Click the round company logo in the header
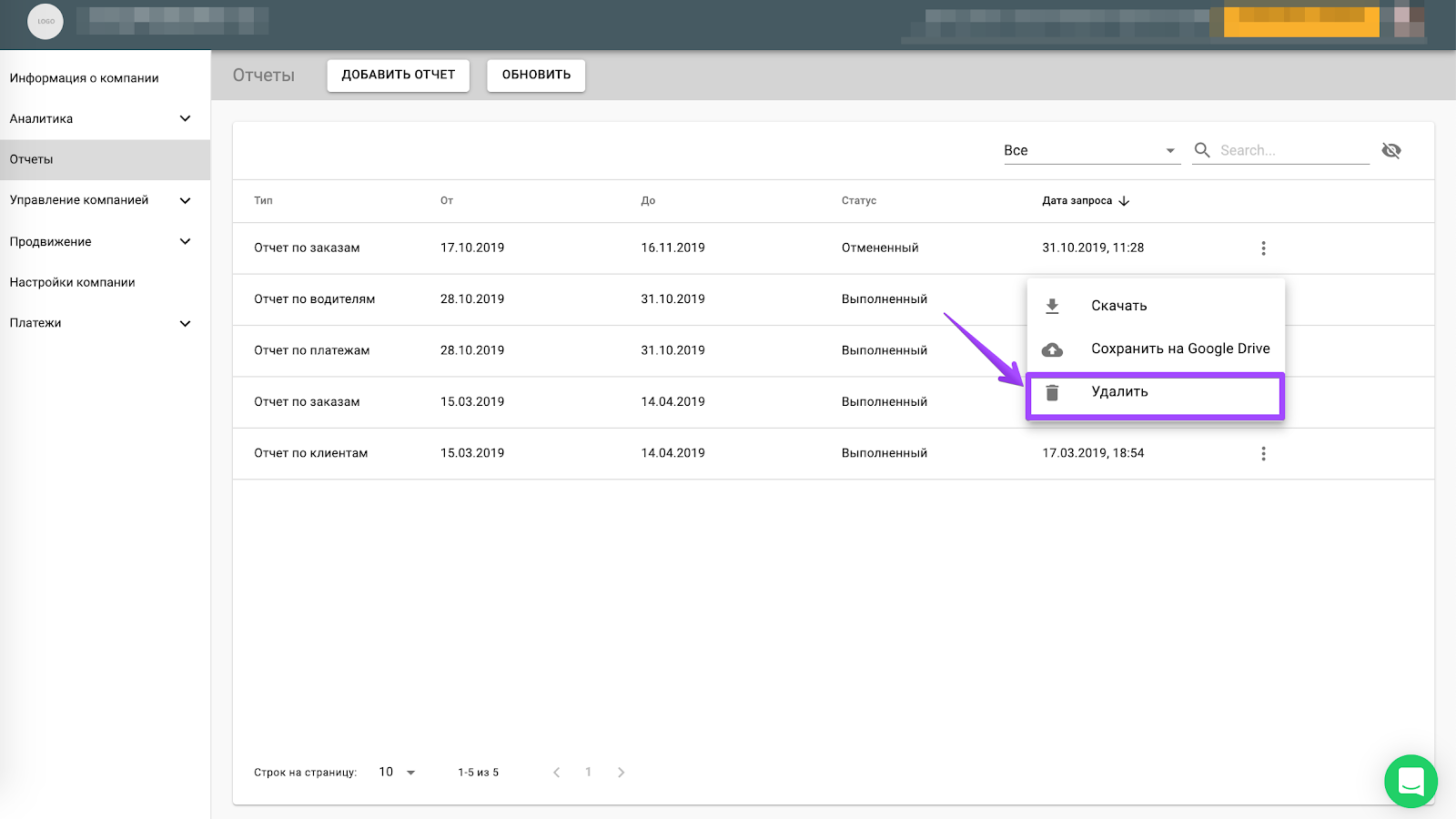The height and width of the screenshot is (819, 1456). 45,21
